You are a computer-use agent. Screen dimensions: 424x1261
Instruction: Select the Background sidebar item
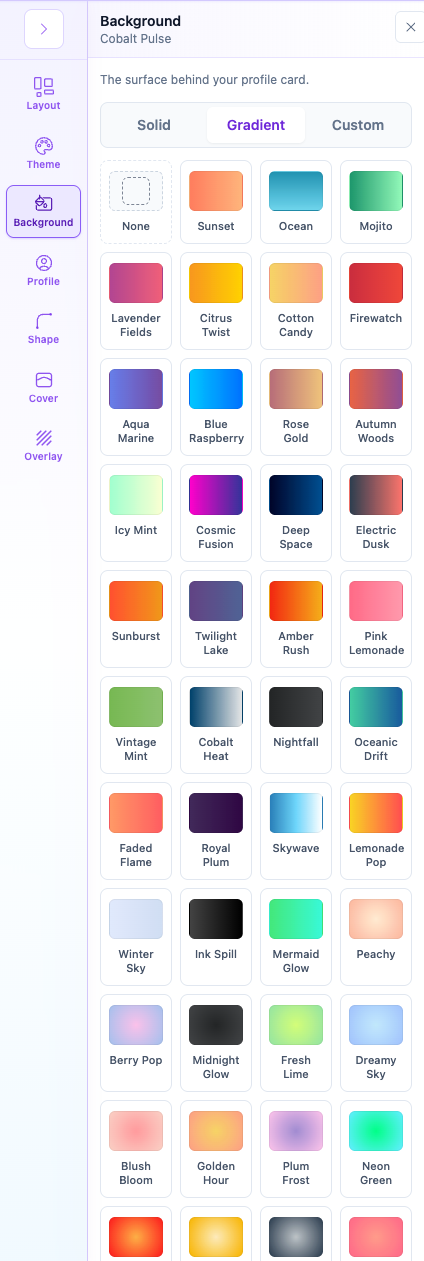pyautogui.click(x=43, y=211)
